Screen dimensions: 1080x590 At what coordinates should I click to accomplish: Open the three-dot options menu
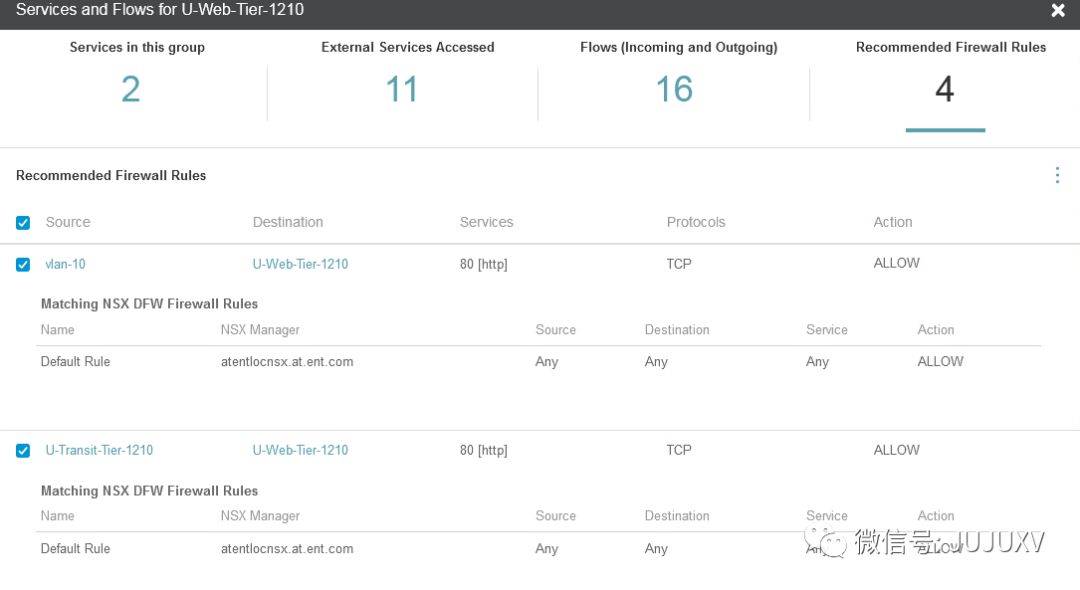1057,176
